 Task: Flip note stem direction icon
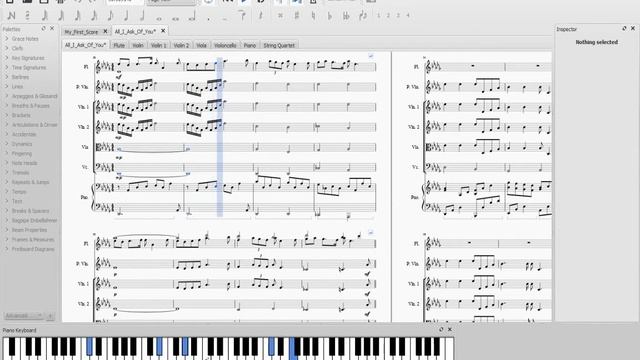point(362,16)
